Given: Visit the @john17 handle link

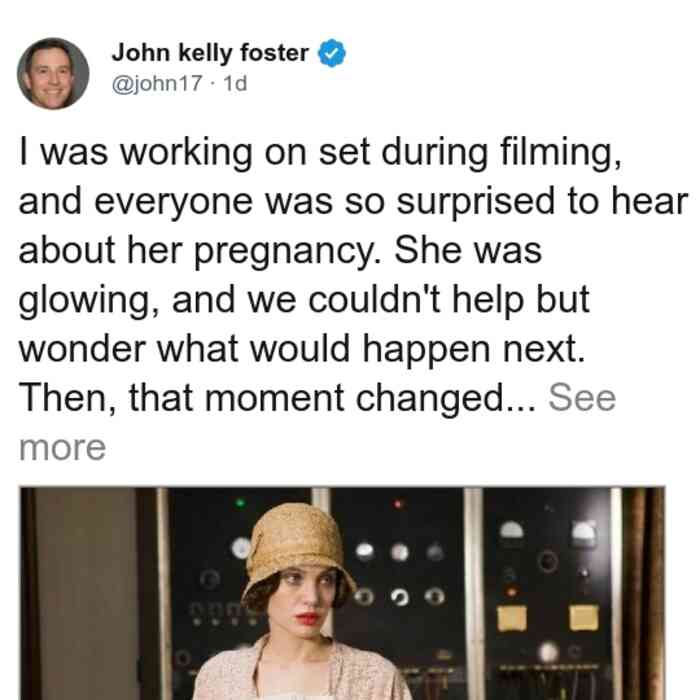Looking at the screenshot, I should pos(157,83).
